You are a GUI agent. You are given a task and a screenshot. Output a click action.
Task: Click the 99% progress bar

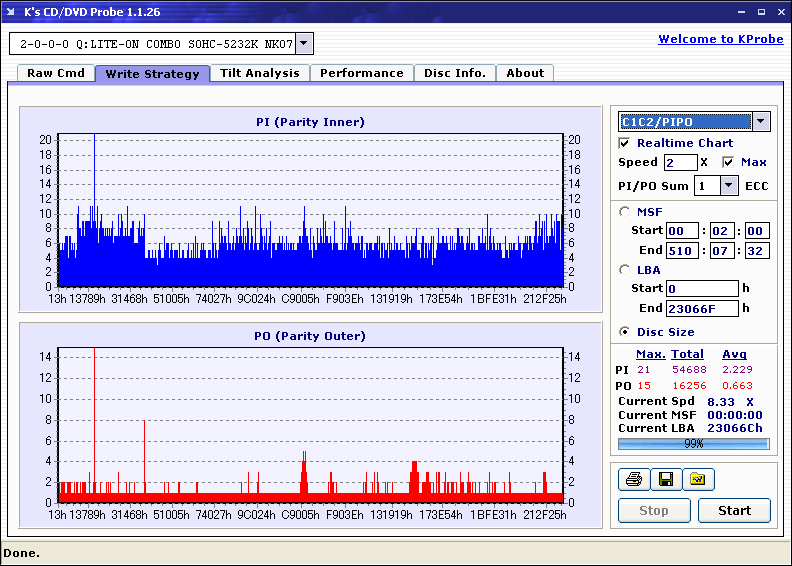(x=693, y=443)
